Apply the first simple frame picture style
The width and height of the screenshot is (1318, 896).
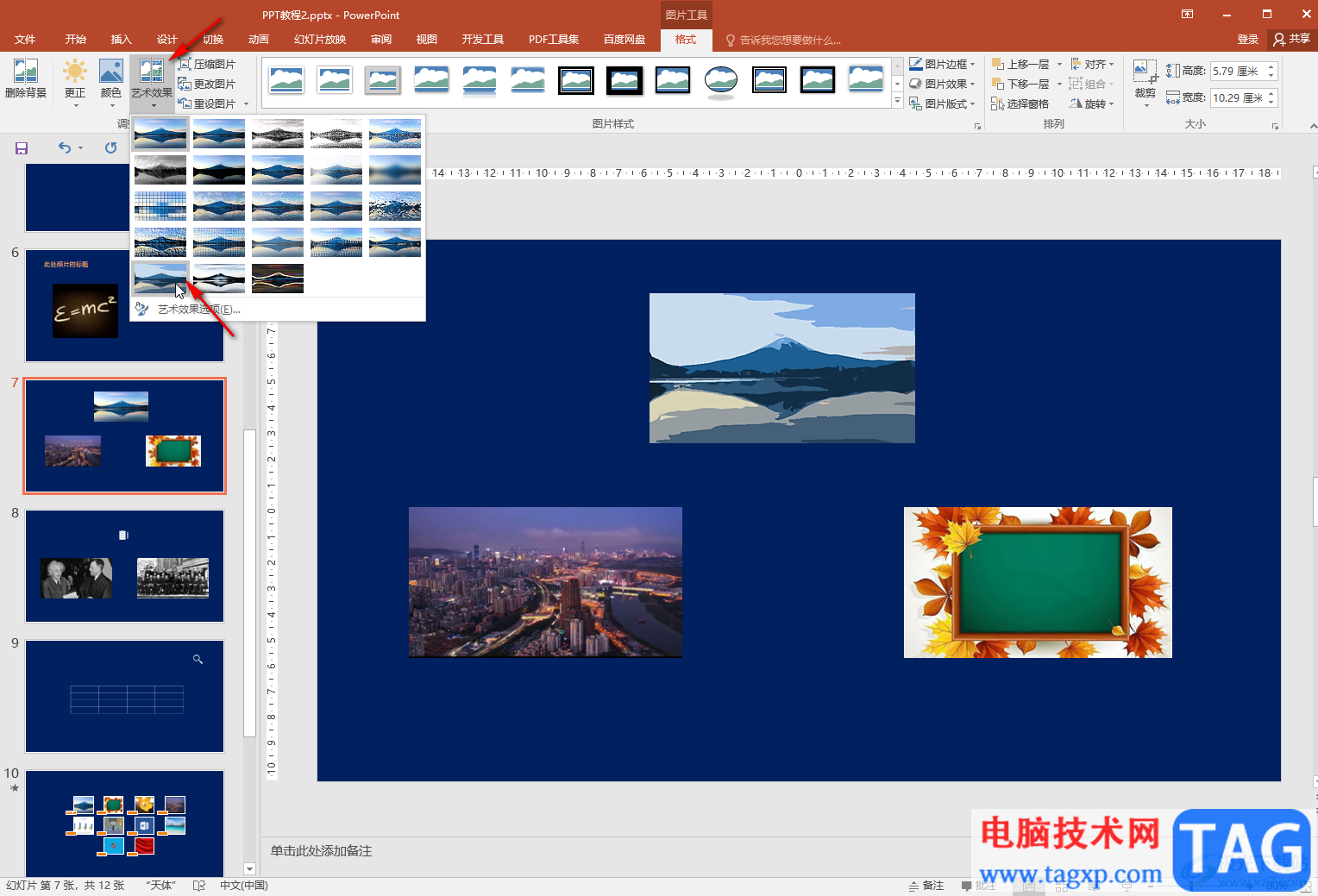coord(286,81)
